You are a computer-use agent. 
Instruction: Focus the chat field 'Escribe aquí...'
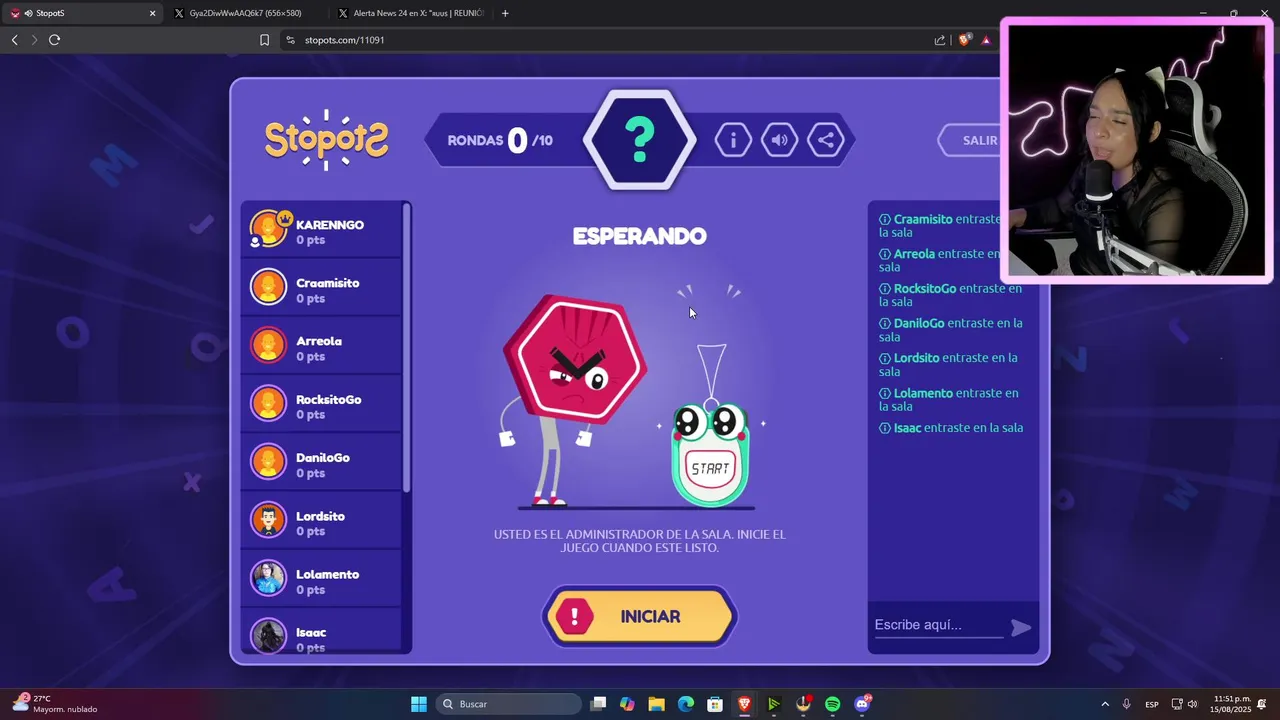click(938, 625)
